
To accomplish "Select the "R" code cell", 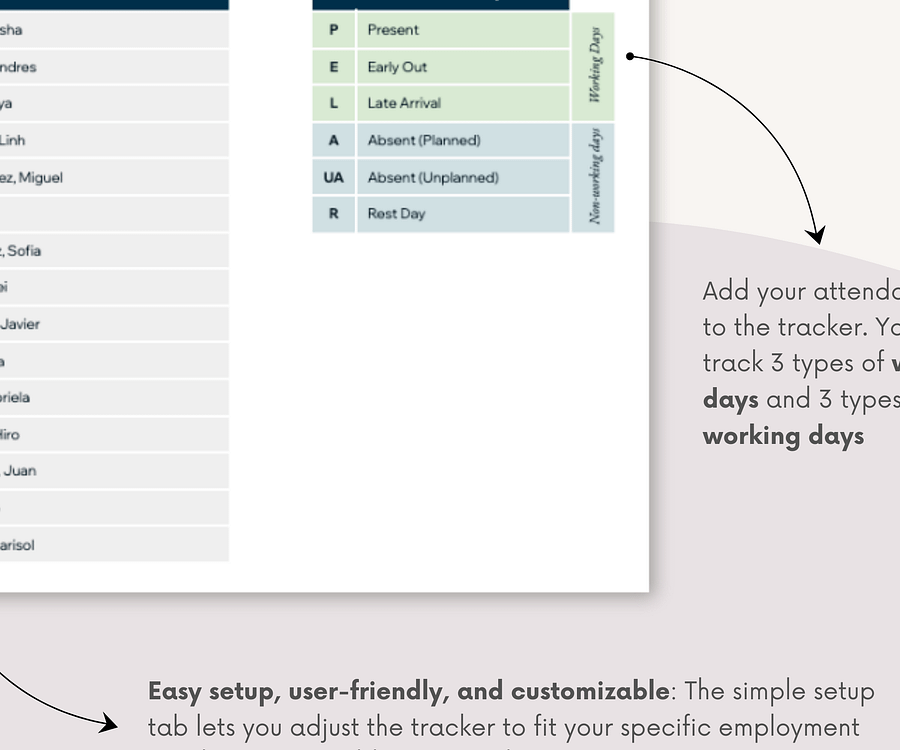I will 333,214.
